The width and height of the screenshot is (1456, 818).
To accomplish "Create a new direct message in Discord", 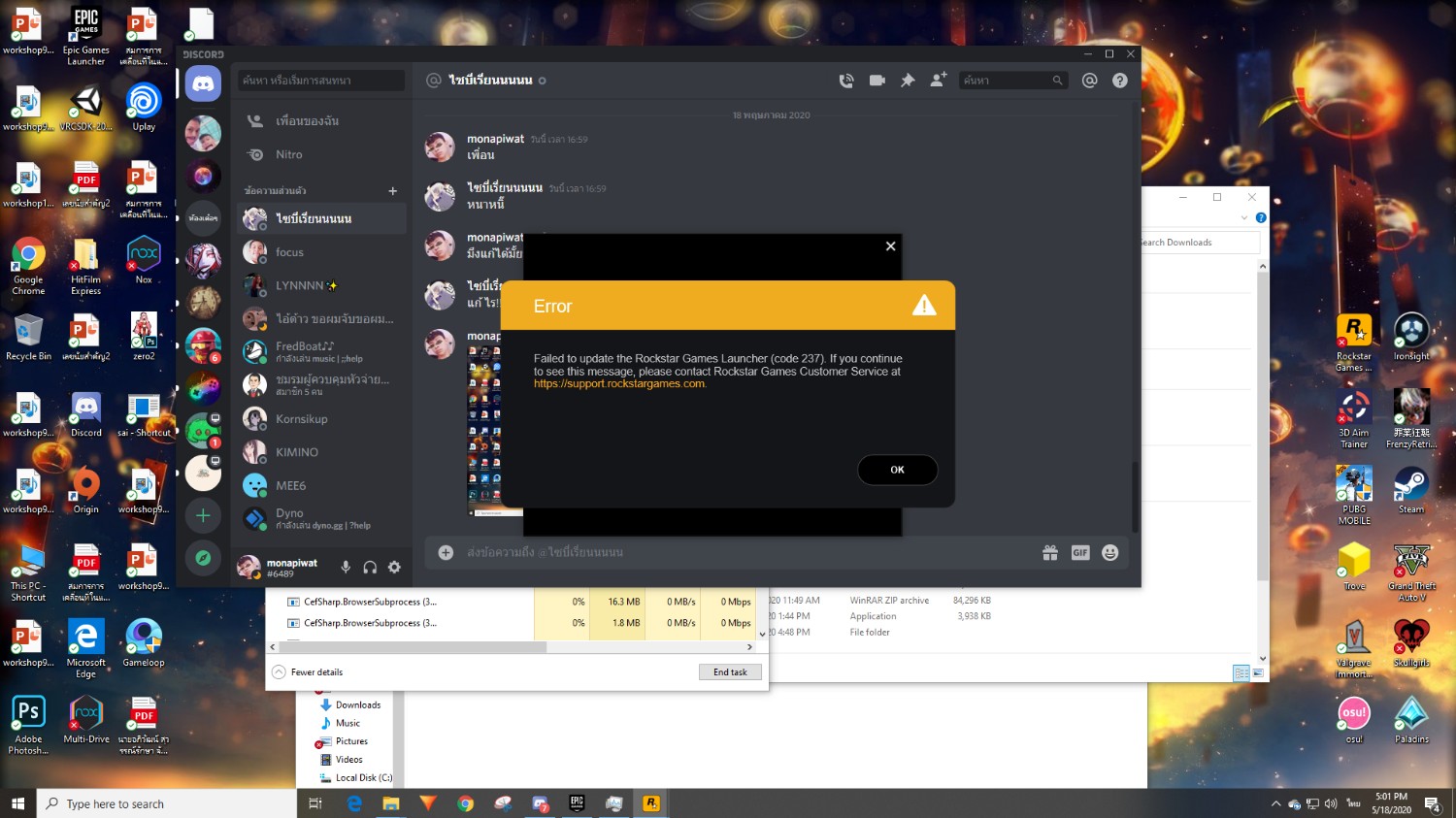I will (x=393, y=191).
